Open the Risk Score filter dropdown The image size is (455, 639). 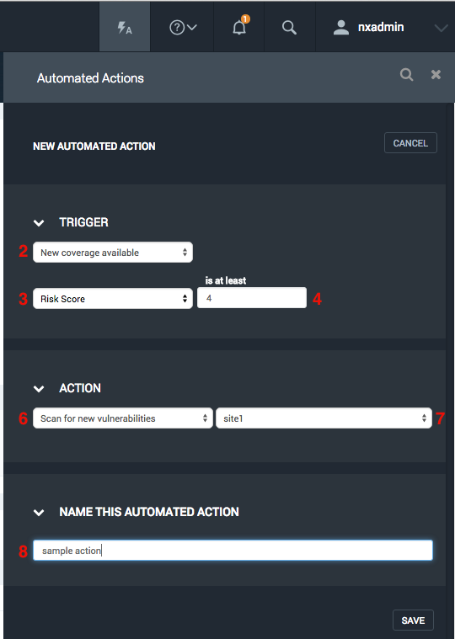point(113,299)
